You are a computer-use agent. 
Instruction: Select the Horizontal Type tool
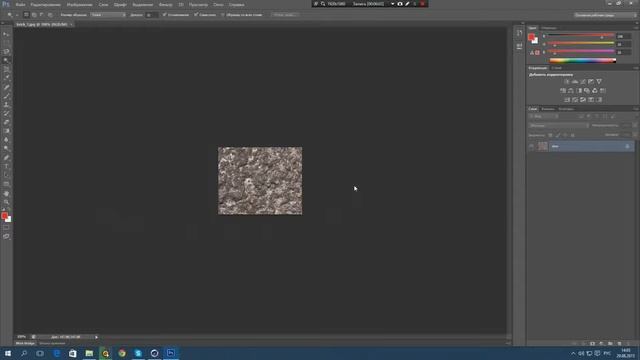coord(6,167)
